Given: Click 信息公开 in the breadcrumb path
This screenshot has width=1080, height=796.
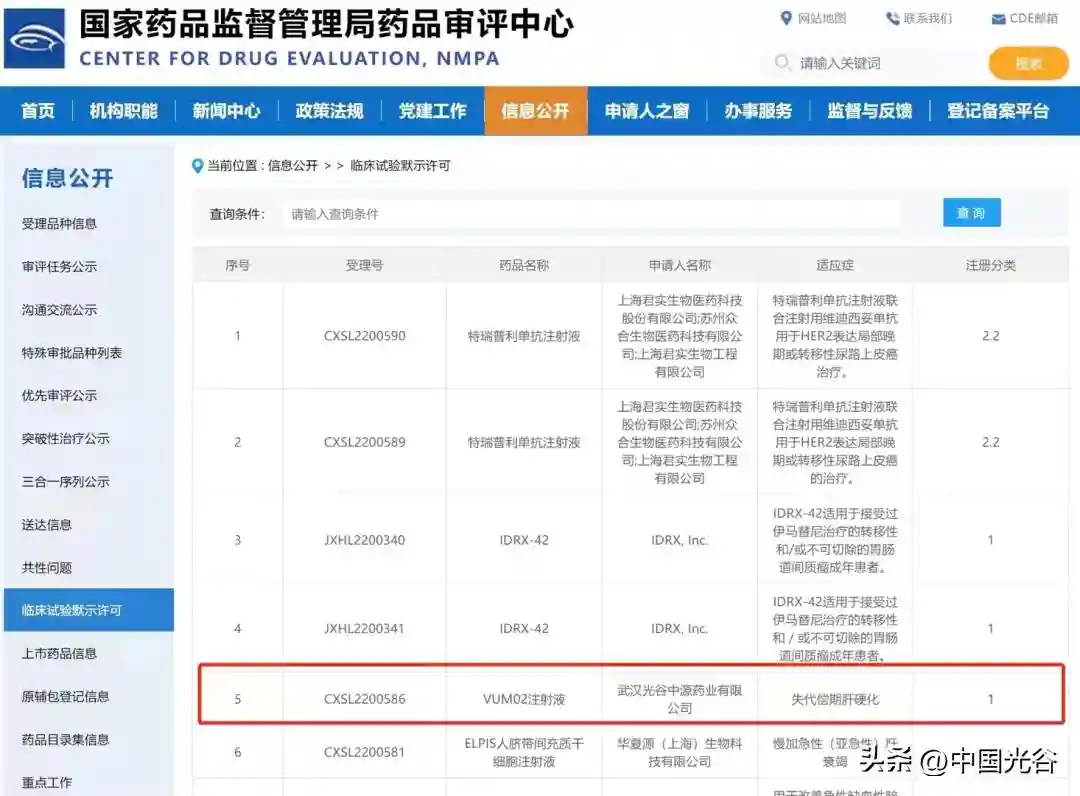Looking at the screenshot, I should point(293,166).
